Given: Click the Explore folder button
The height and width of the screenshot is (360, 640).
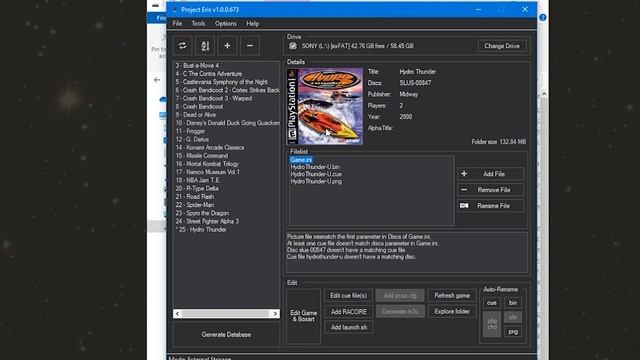Looking at the screenshot, I should point(452,311).
